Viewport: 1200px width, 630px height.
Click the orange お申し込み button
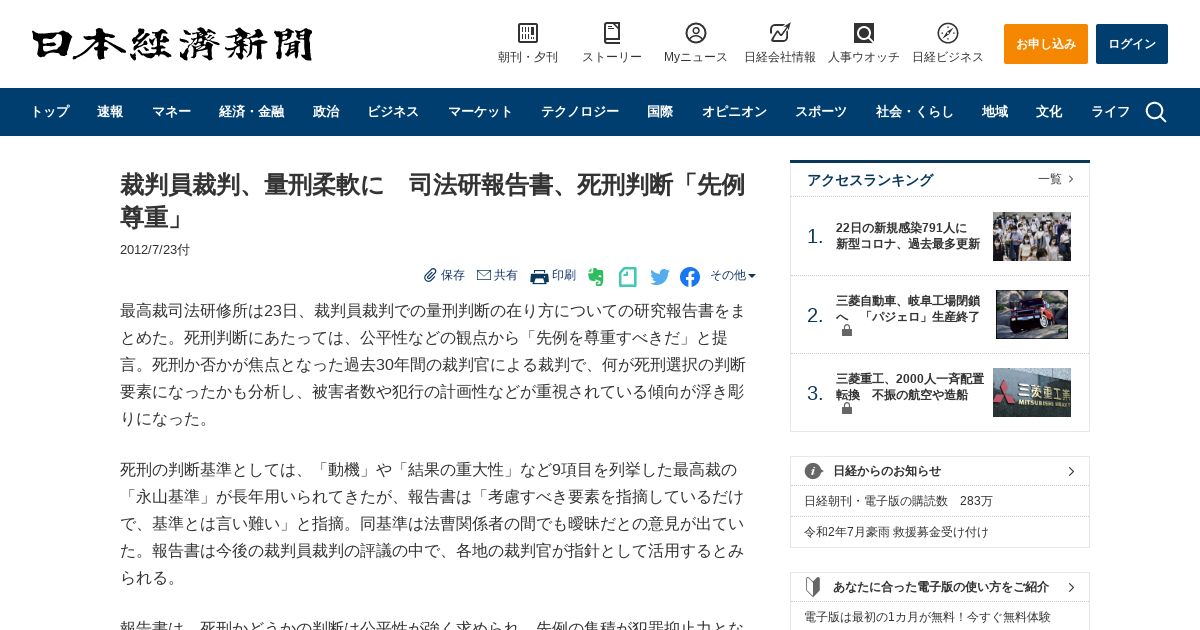pos(1046,44)
